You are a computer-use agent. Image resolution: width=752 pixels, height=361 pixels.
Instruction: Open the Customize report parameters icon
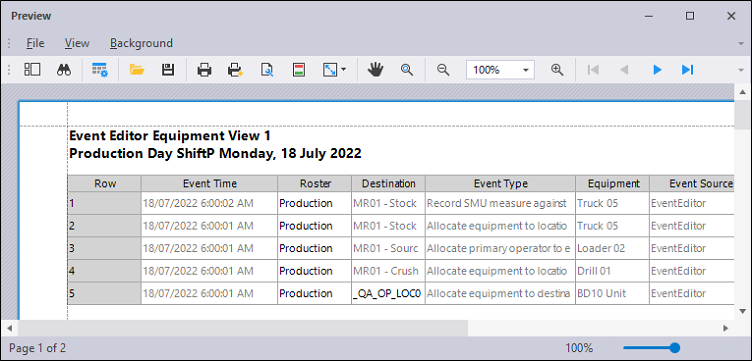click(100, 70)
